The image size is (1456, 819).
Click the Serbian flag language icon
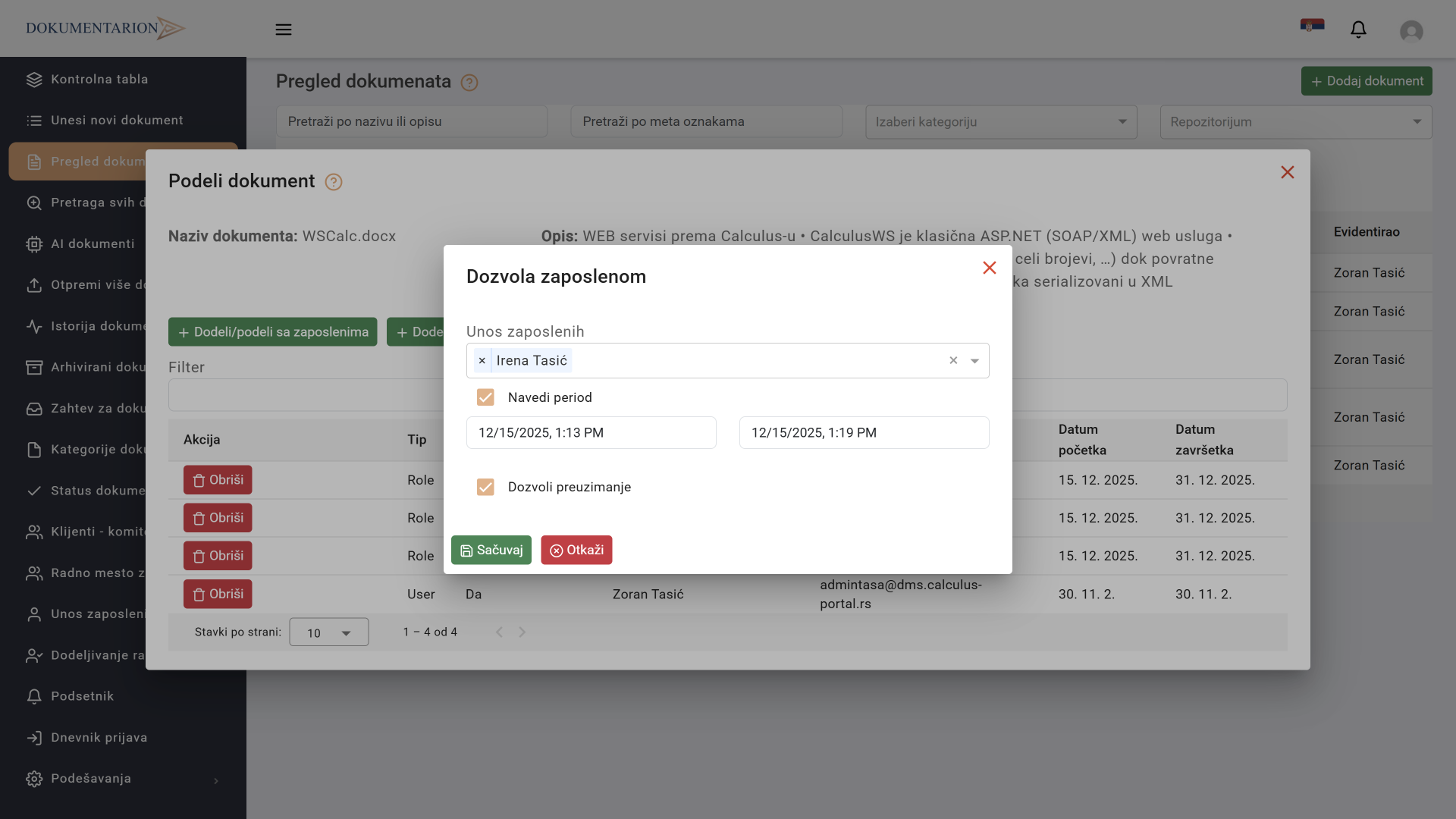pyautogui.click(x=1312, y=26)
